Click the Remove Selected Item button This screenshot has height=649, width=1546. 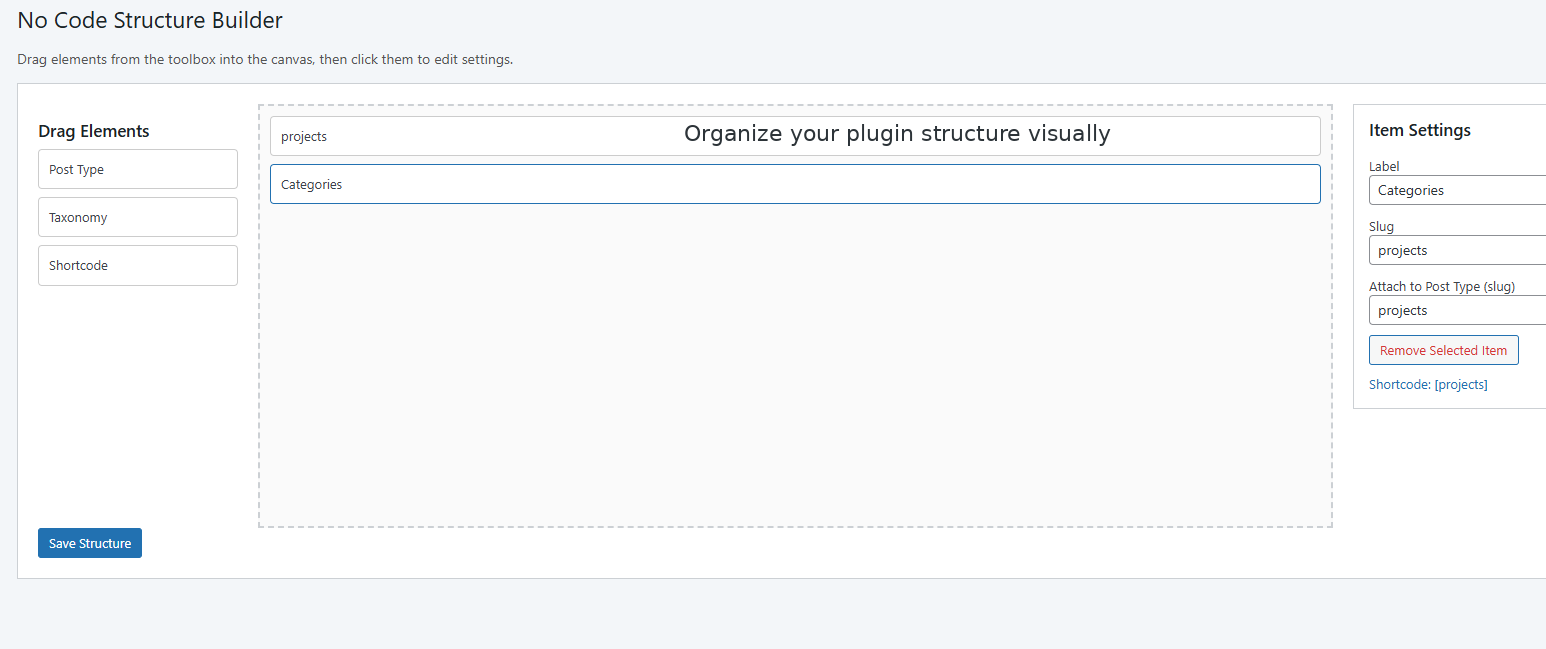pos(1443,350)
